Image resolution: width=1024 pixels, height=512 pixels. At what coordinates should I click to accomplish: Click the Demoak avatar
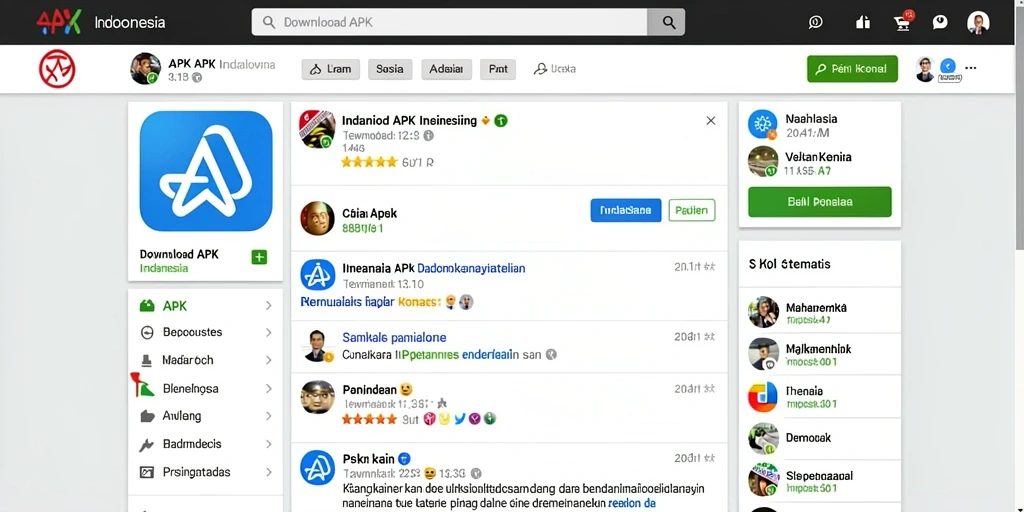pos(763,439)
